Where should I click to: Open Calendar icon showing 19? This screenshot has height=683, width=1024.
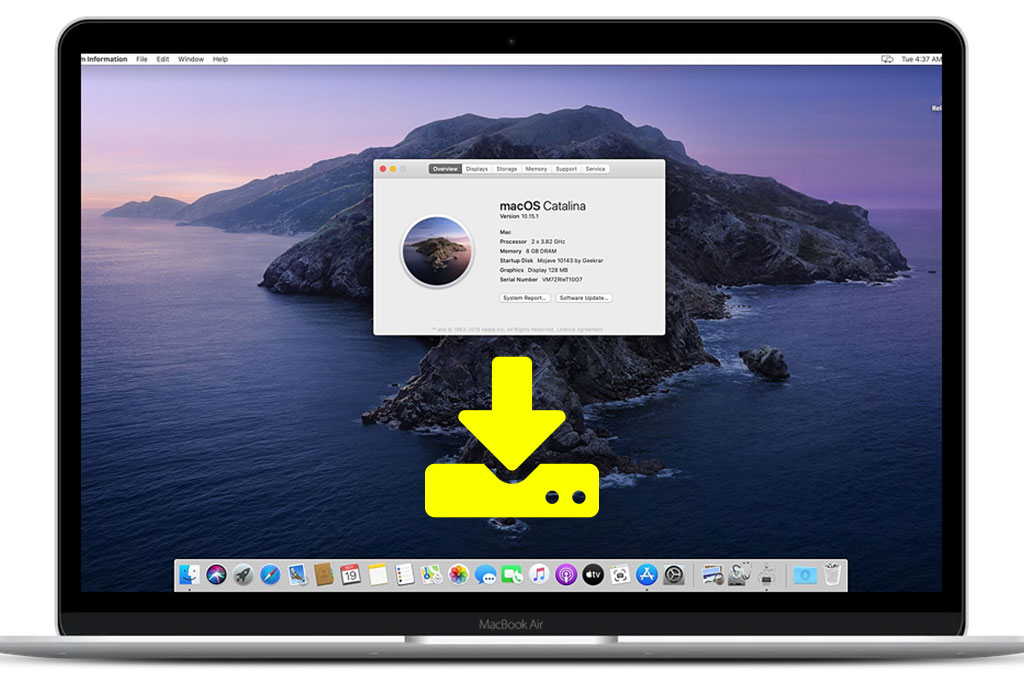(351, 575)
